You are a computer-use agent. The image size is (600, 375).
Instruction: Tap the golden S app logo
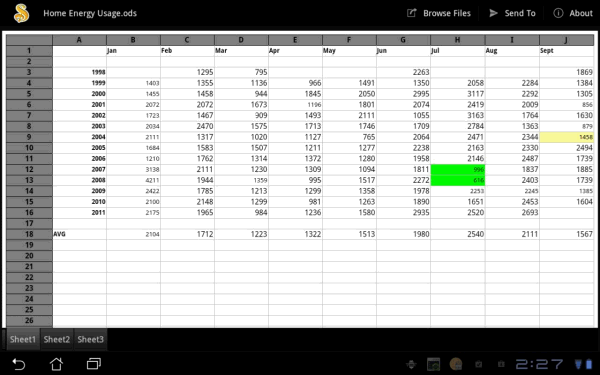click(21, 13)
